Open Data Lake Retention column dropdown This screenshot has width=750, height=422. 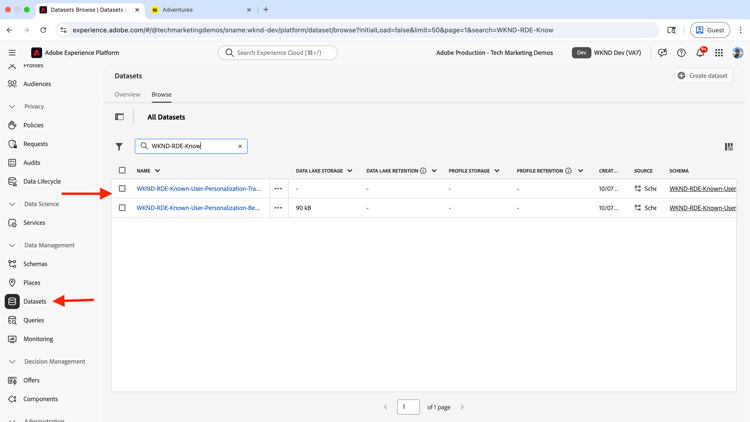coord(434,171)
